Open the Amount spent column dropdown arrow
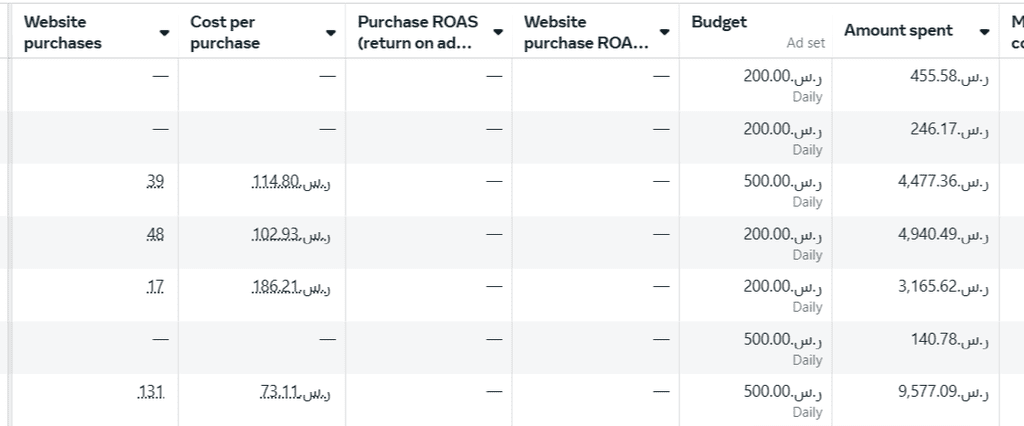The width and height of the screenshot is (1024, 426). [985, 32]
